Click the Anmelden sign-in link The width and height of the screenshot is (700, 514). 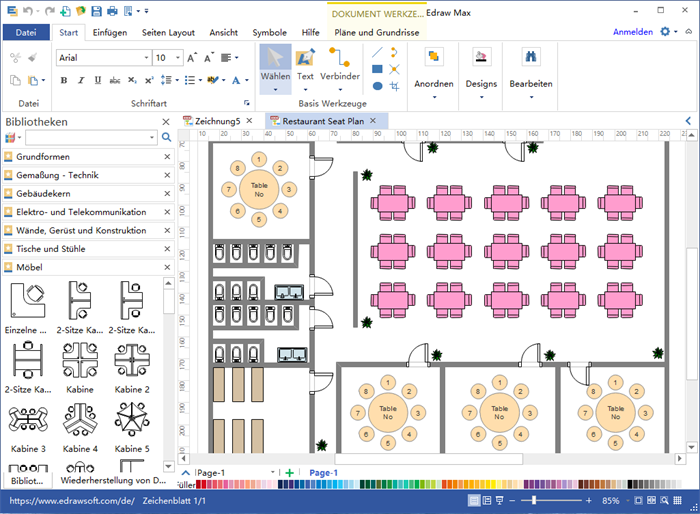tap(631, 32)
